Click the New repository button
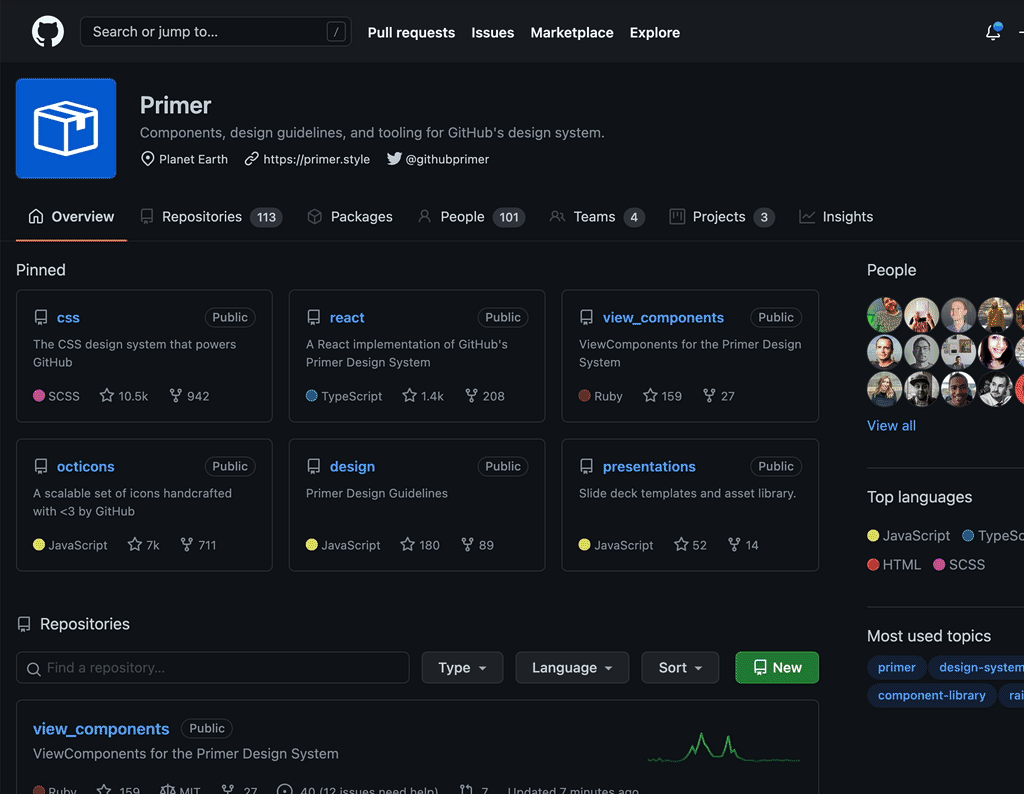The image size is (1024, 794). coord(777,667)
